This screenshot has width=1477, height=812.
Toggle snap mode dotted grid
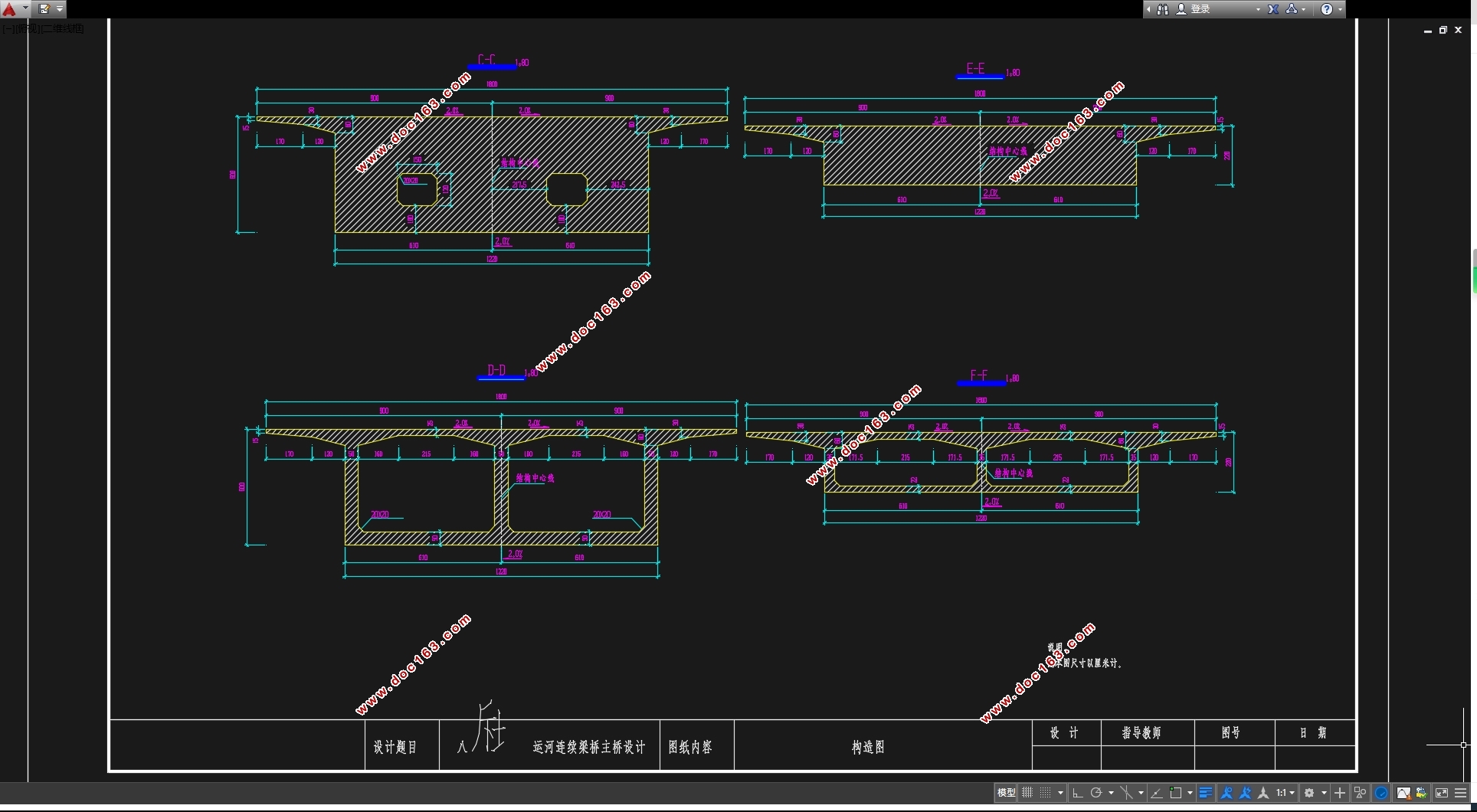click(1046, 793)
